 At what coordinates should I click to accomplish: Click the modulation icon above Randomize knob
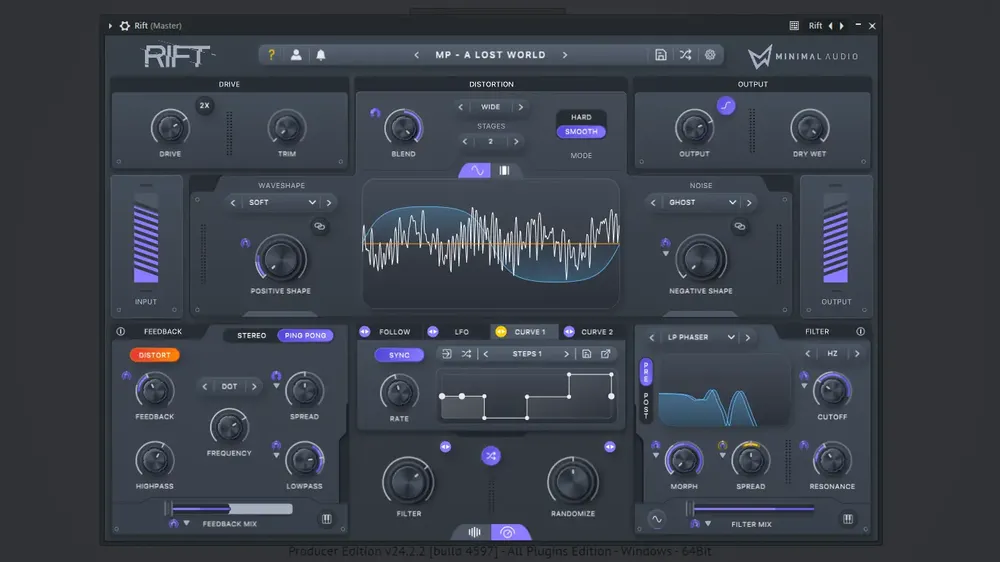[x=610, y=447]
